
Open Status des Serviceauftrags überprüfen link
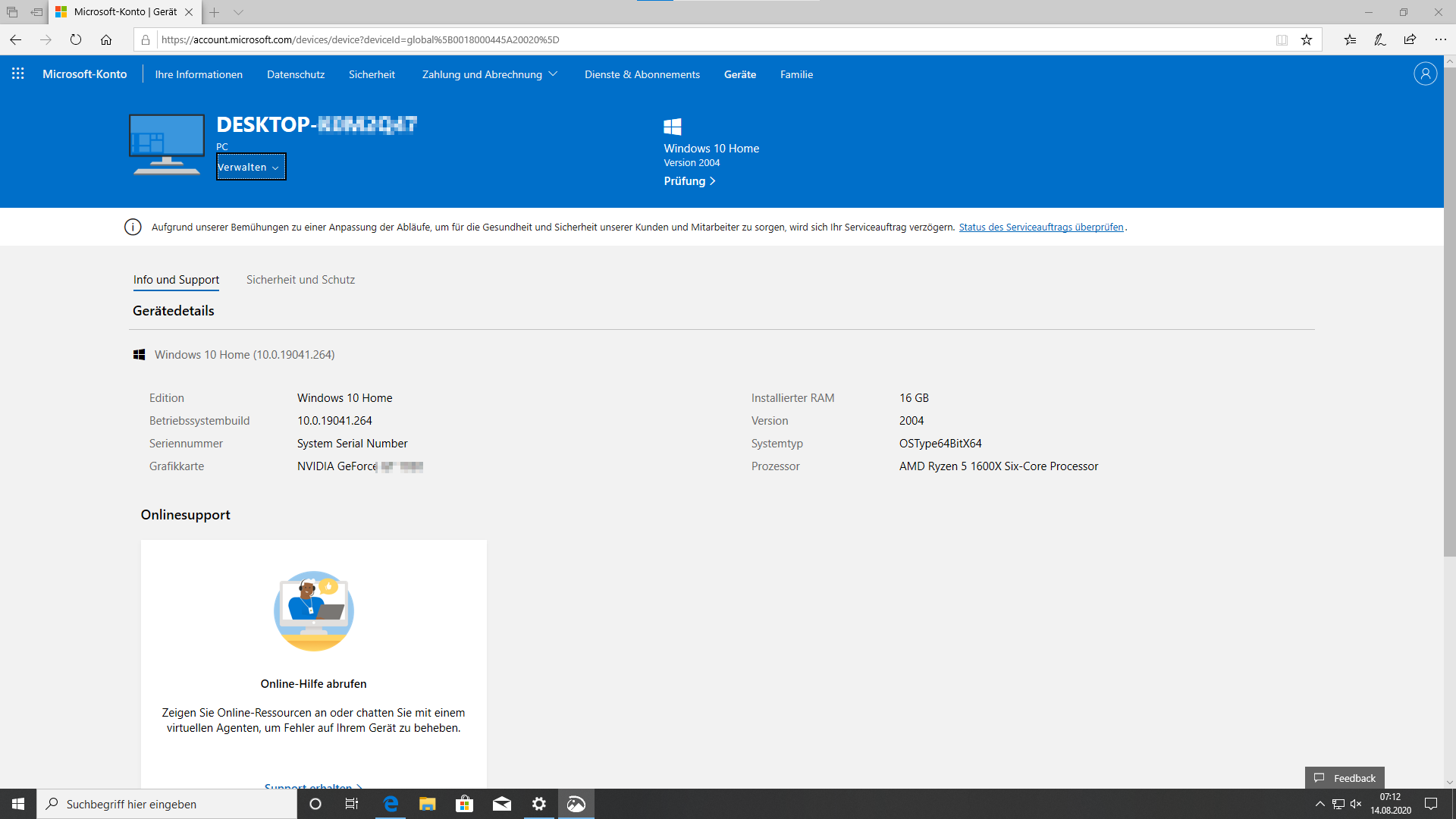coord(1041,227)
